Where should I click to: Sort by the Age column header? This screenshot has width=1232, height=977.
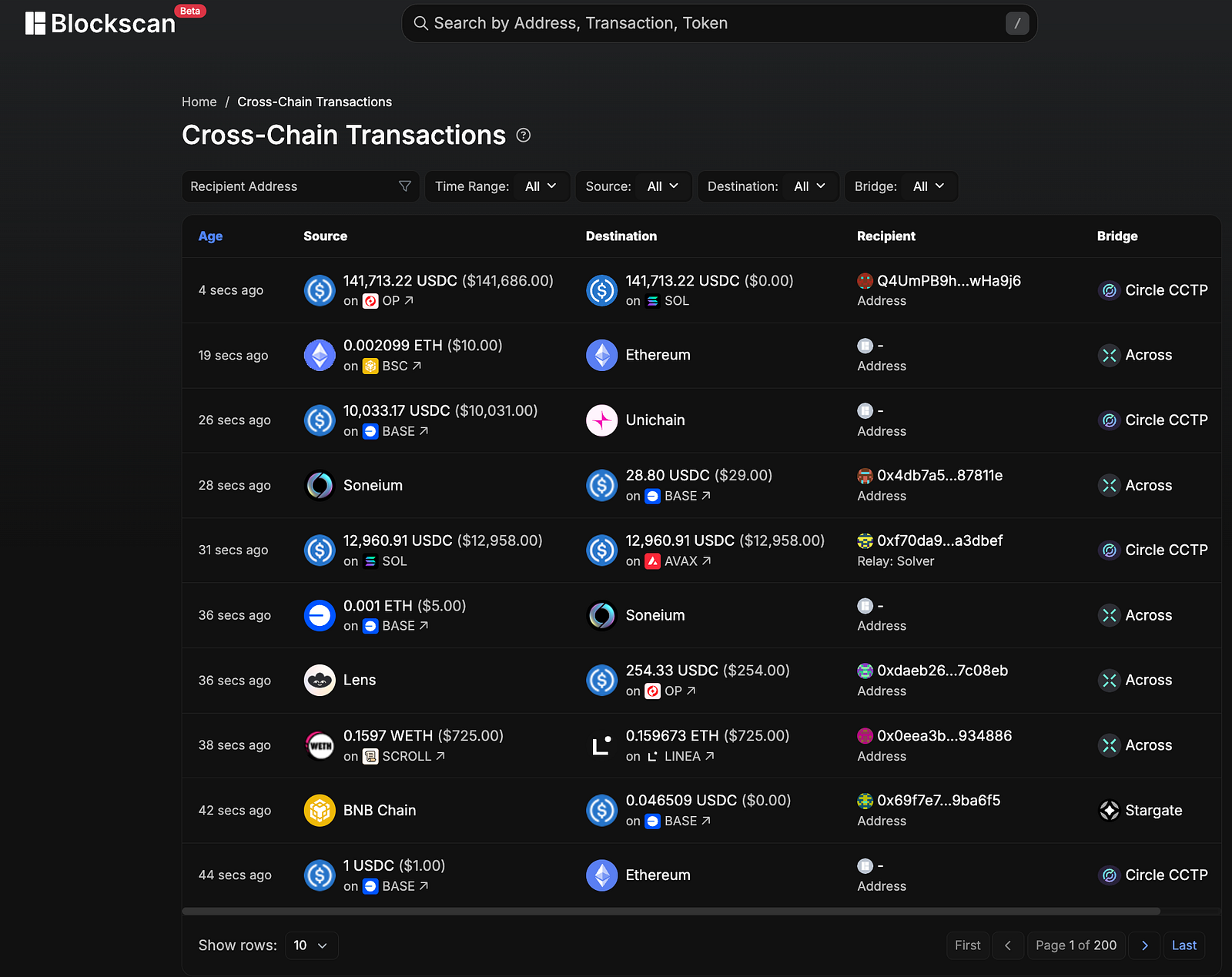tap(210, 236)
